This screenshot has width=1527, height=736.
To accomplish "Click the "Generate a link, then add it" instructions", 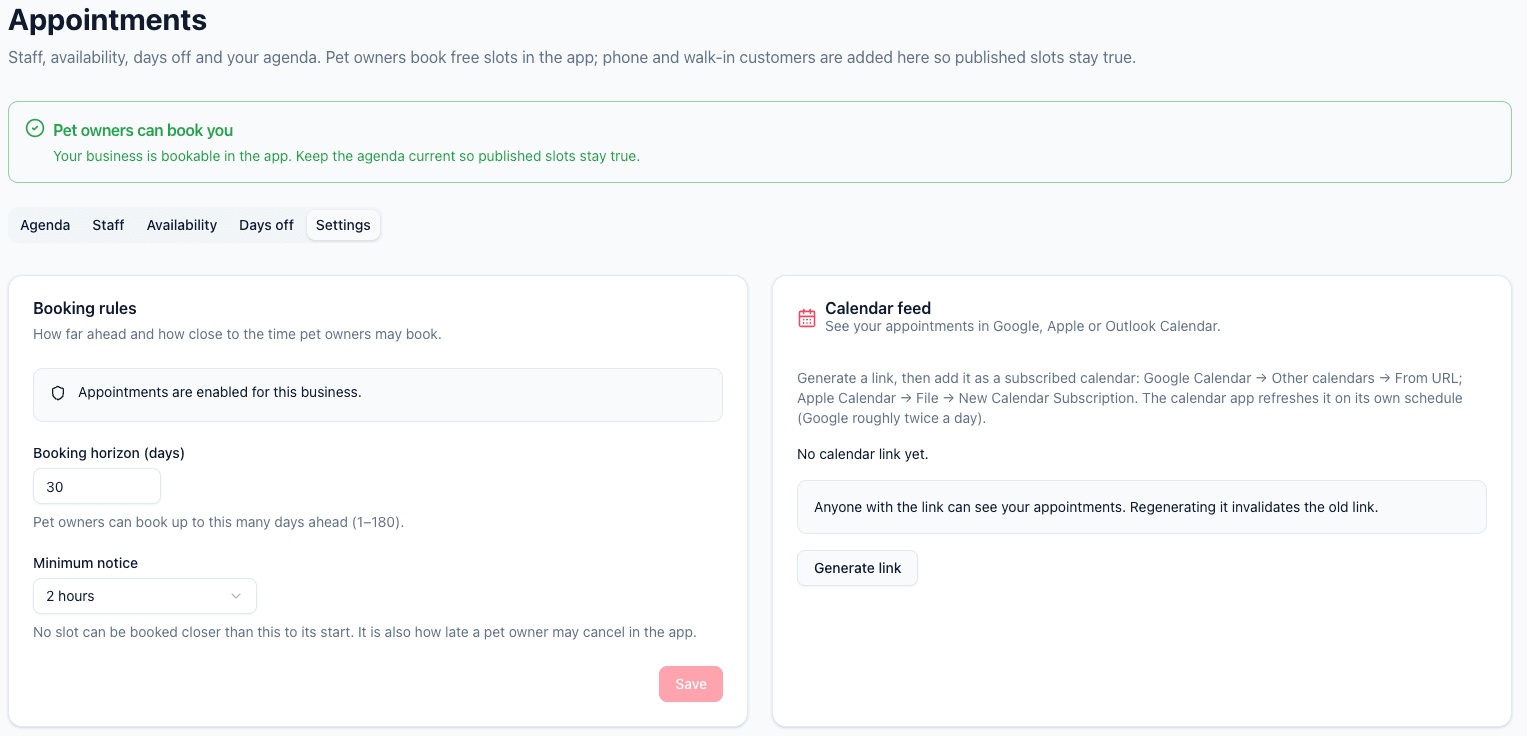I will [x=1130, y=398].
